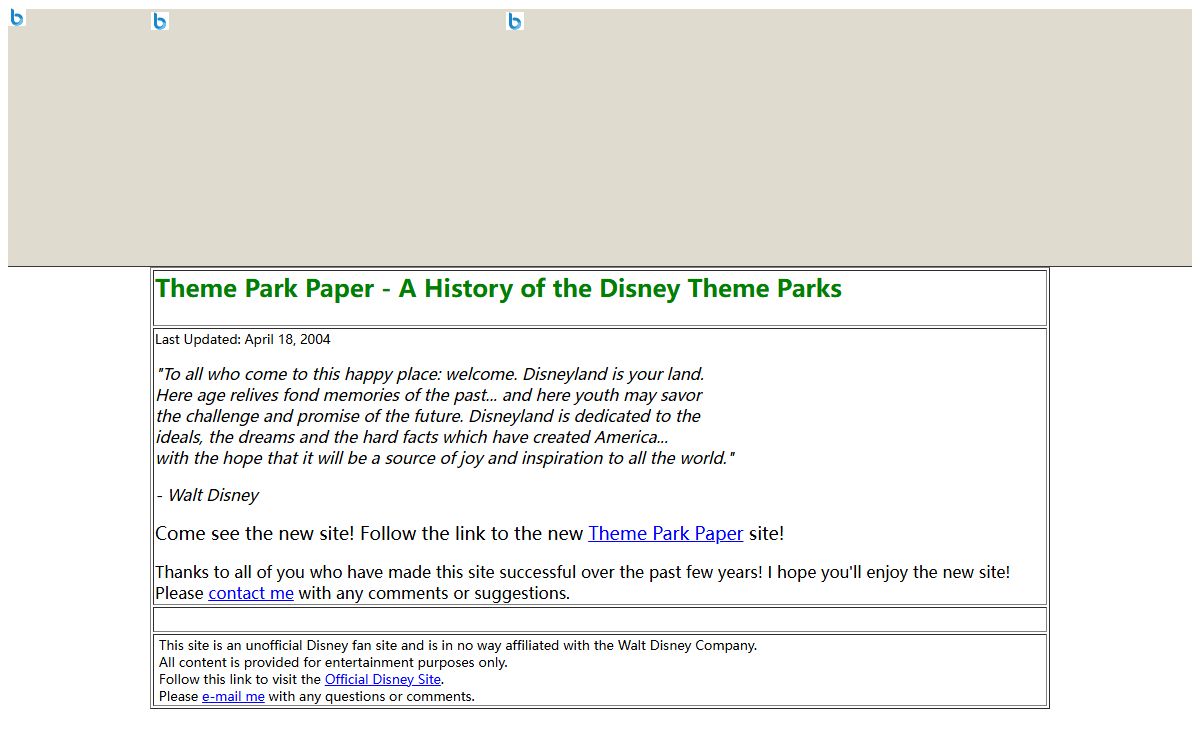Click the 'Last Updated: April 18, 2004' text
The image size is (1200, 740).
click(x=243, y=339)
